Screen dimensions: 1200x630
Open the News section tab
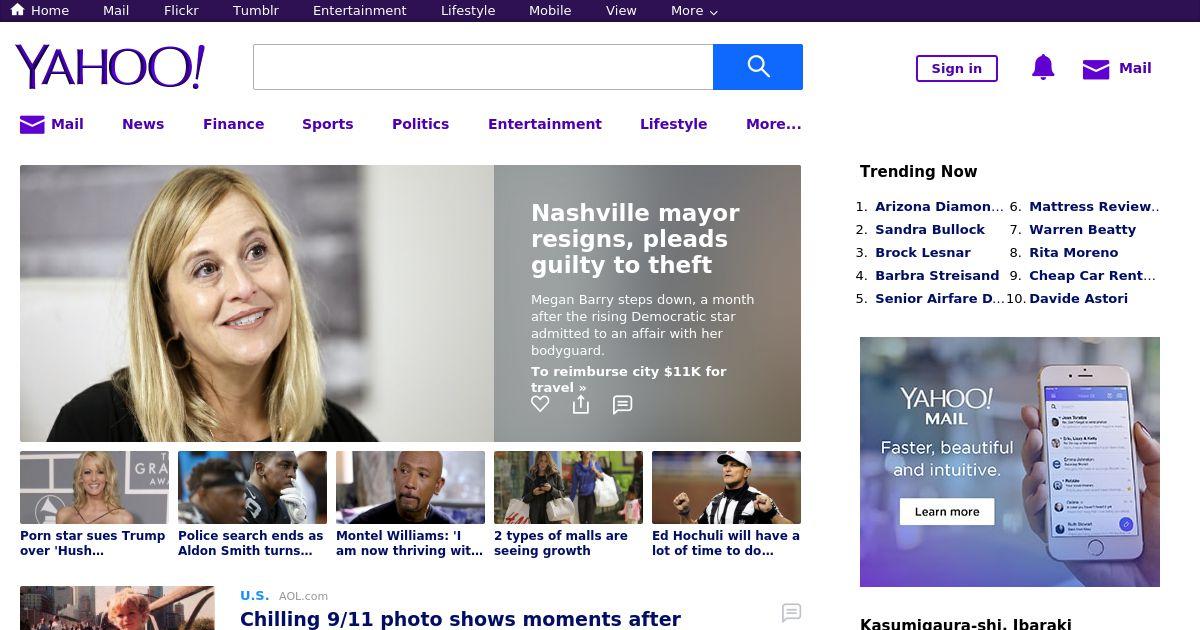click(x=143, y=124)
